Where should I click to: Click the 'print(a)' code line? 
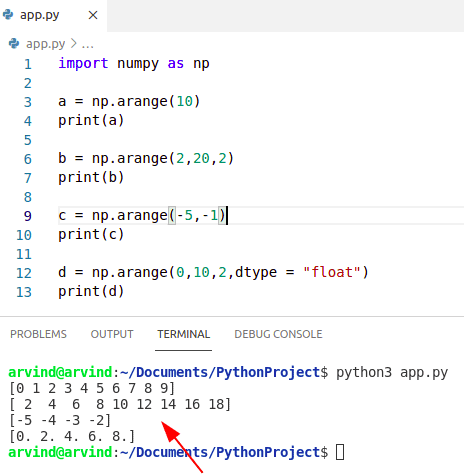point(91,121)
